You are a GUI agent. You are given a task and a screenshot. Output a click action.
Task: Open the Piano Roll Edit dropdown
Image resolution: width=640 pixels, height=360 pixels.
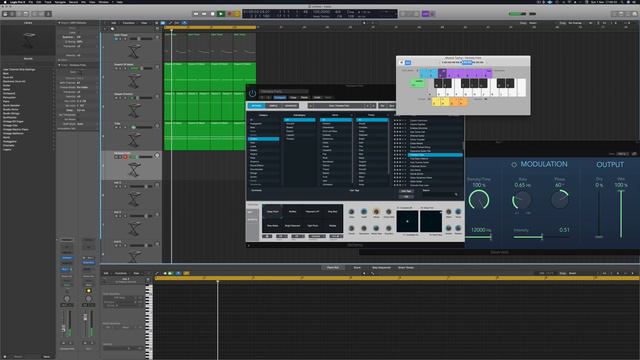pyautogui.click(x=106, y=273)
